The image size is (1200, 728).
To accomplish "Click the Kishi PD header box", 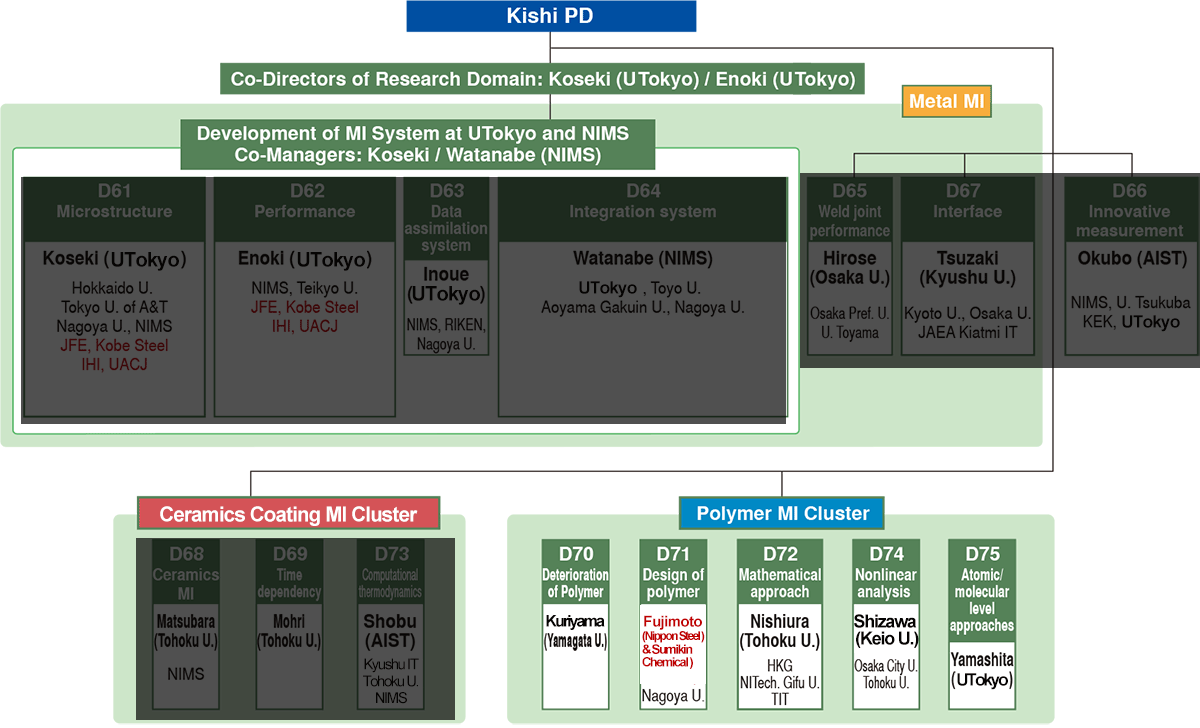I will point(550,16).
